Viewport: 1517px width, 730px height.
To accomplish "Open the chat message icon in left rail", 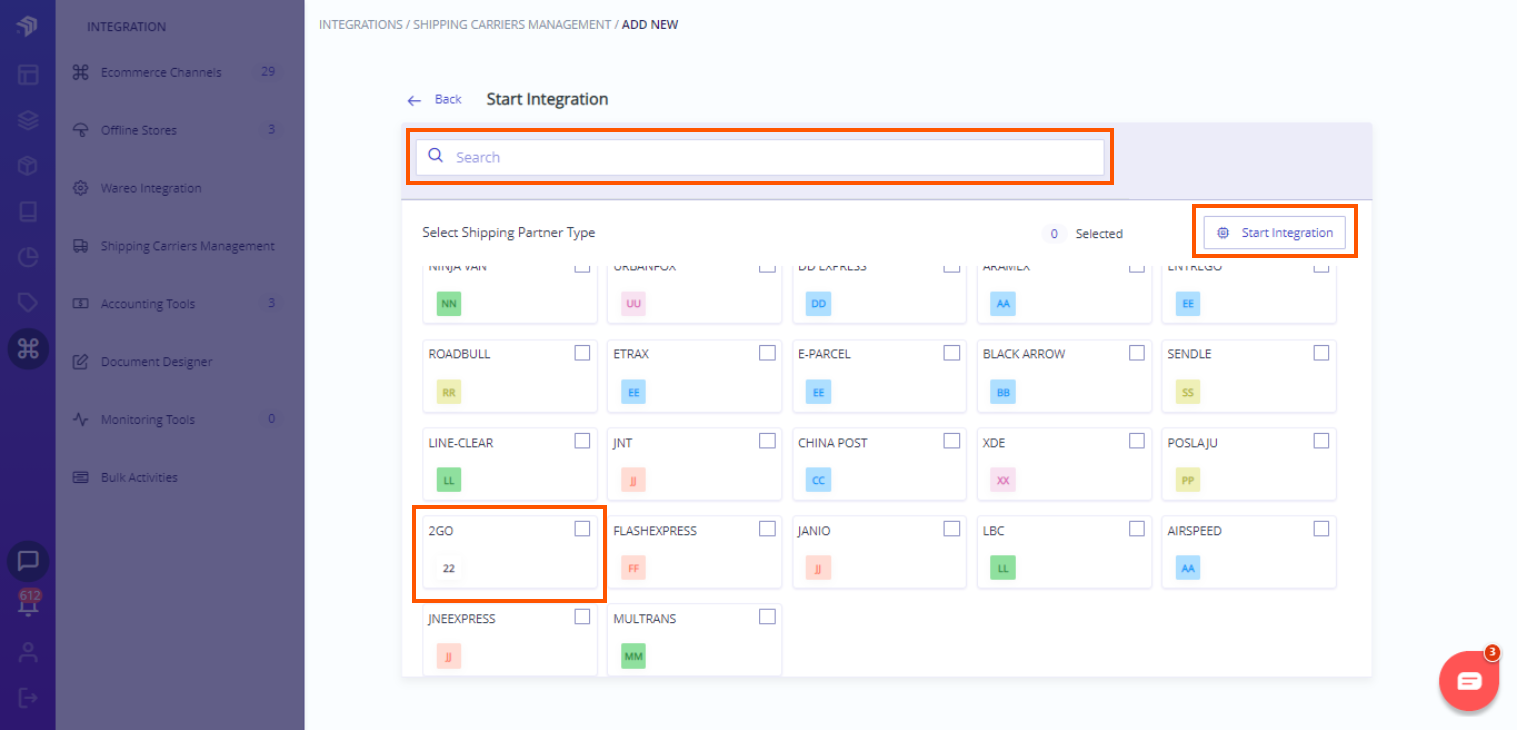I will [x=28, y=560].
